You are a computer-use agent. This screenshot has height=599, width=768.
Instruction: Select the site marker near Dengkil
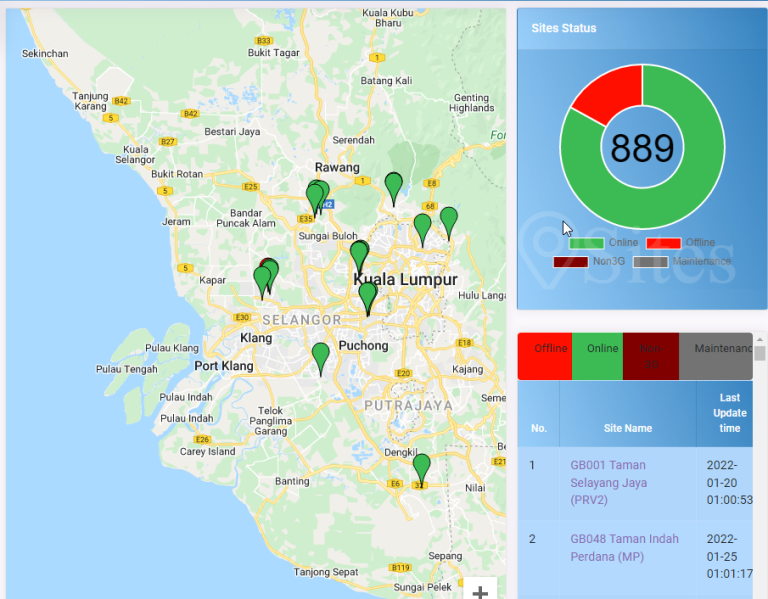tap(422, 467)
